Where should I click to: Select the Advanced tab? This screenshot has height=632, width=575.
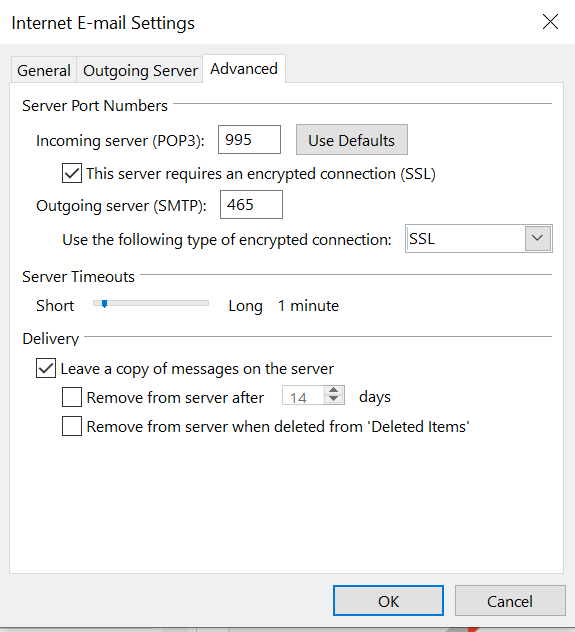[x=244, y=69]
